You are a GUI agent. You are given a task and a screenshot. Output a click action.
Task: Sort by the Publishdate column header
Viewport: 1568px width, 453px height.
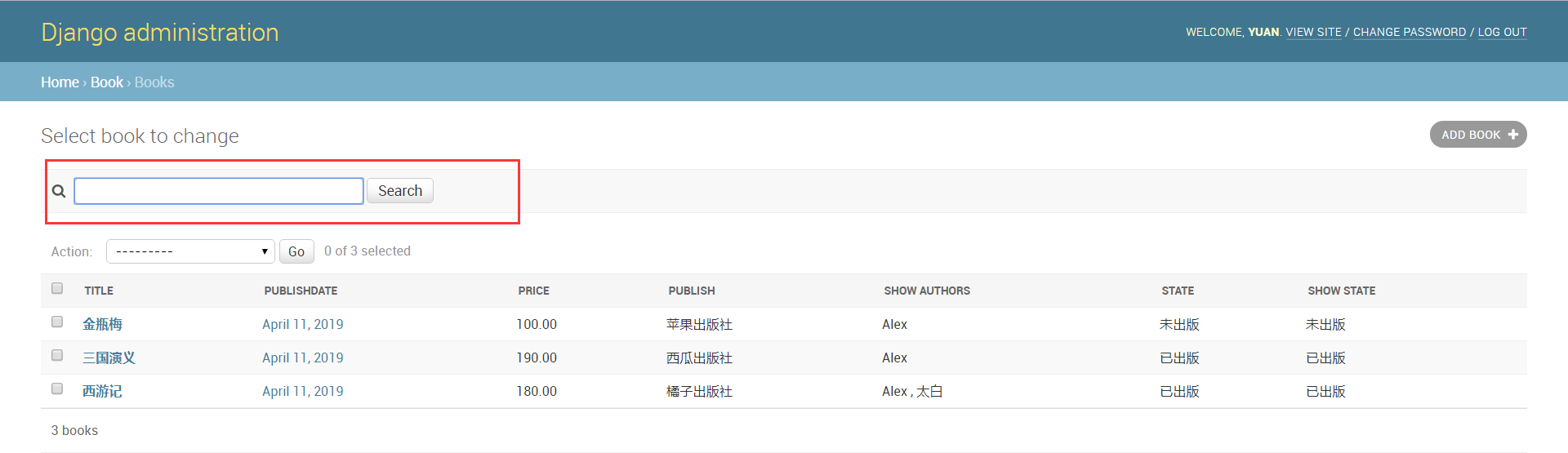[x=301, y=291]
